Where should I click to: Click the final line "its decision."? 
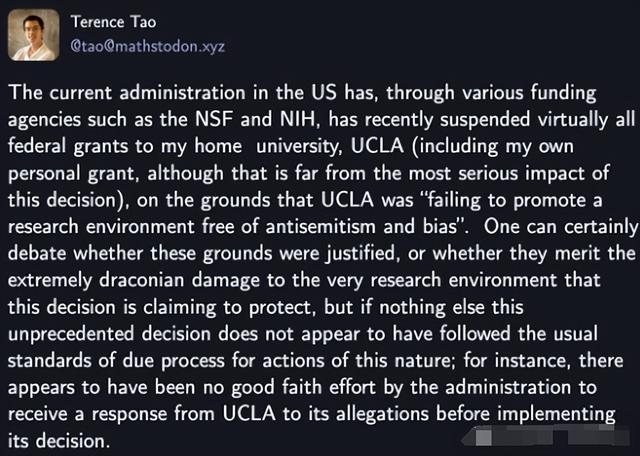[57, 441]
